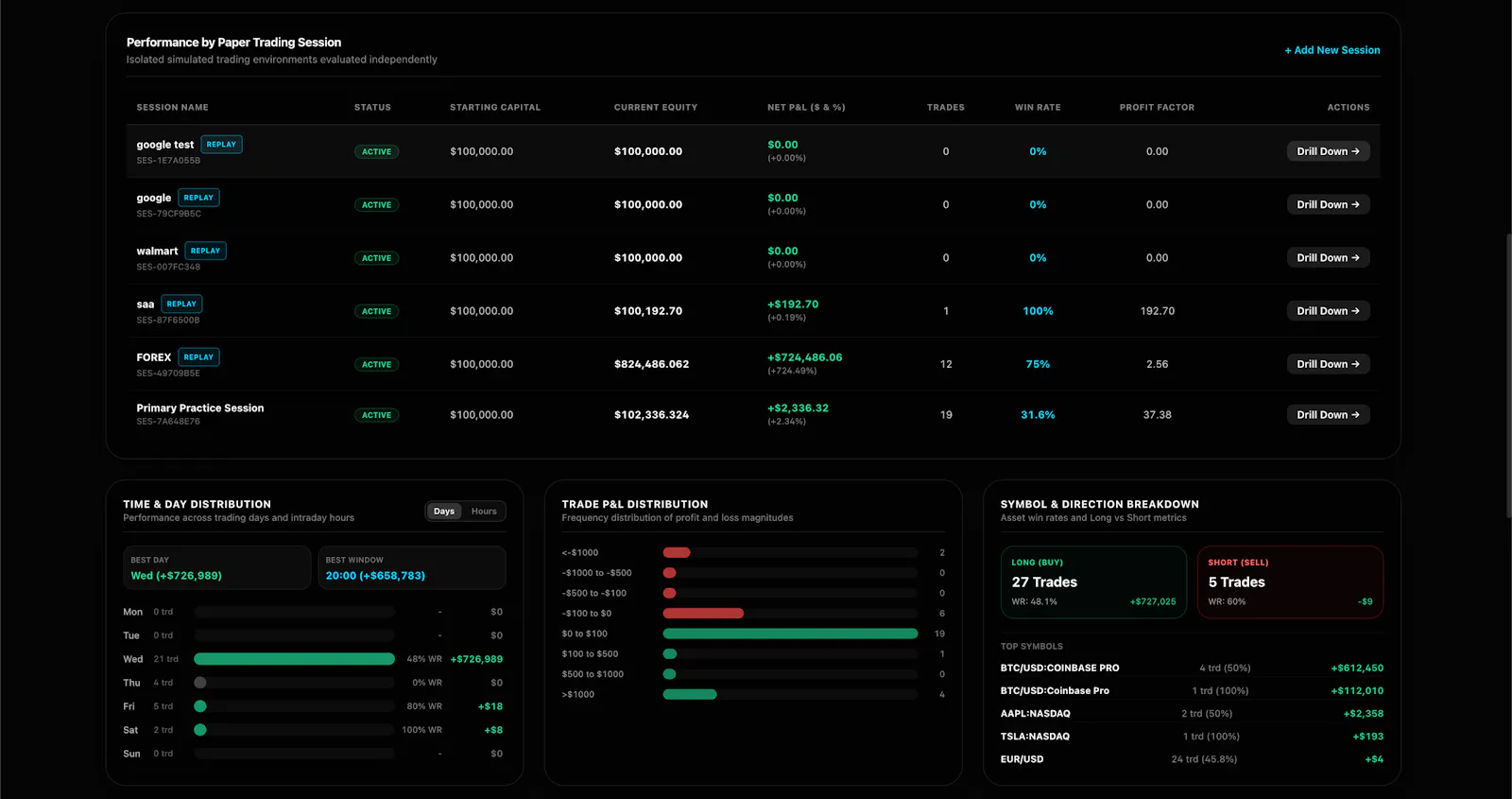The height and width of the screenshot is (799, 1512).
Task: Select the Profit Factor column header
Action: pos(1157,108)
